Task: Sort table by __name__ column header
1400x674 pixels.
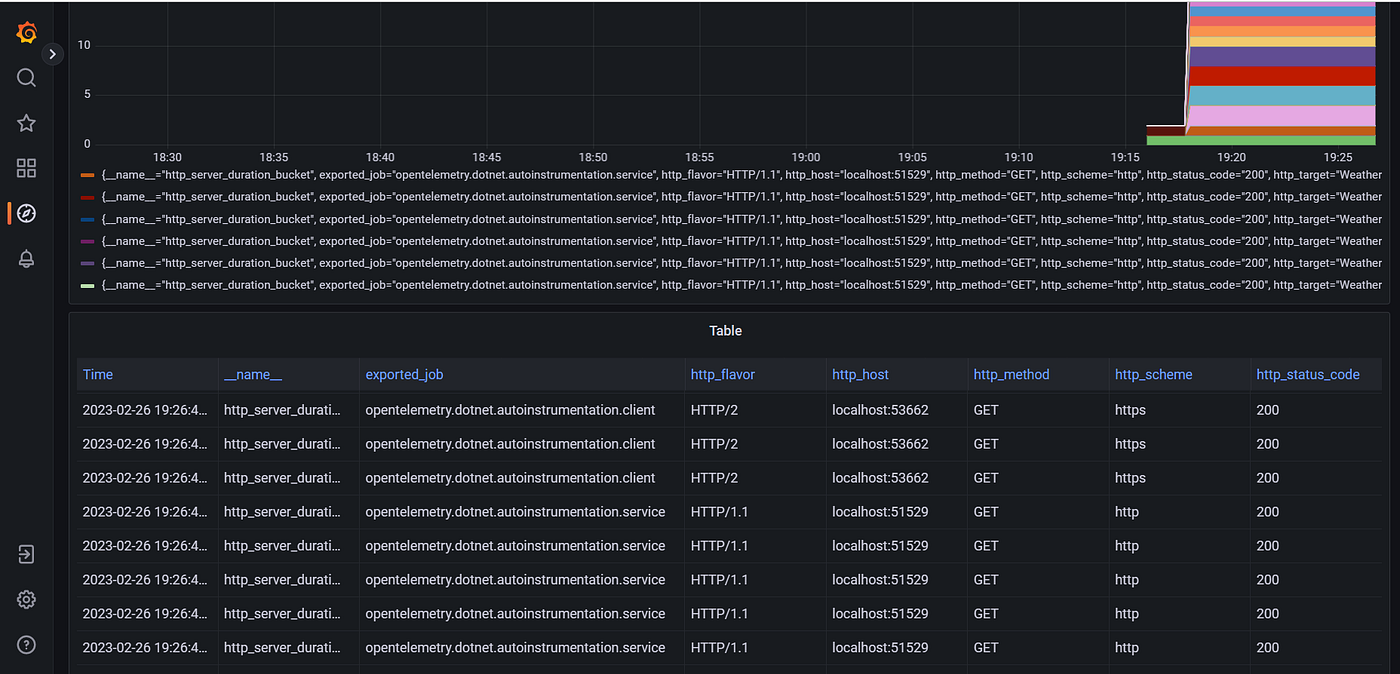Action: pyautogui.click(x=253, y=374)
